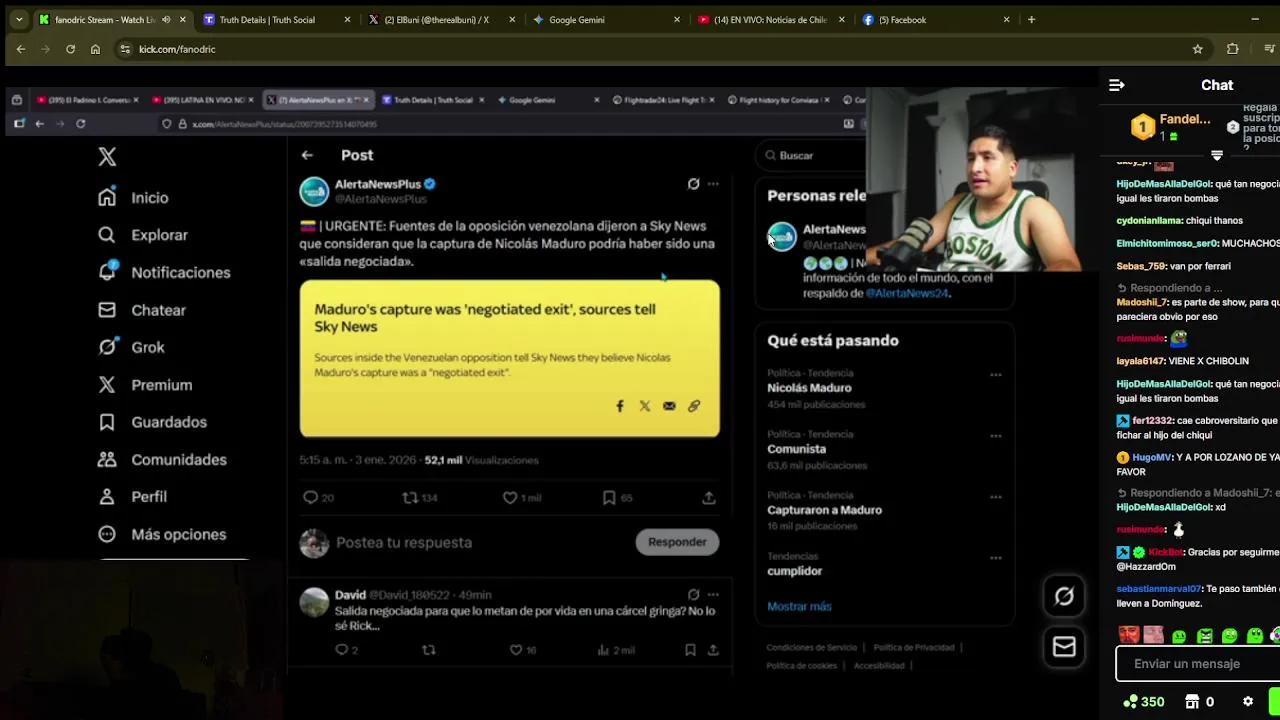Share the Sky News card via Facebook icon
The width and height of the screenshot is (1280, 720).
[620, 406]
